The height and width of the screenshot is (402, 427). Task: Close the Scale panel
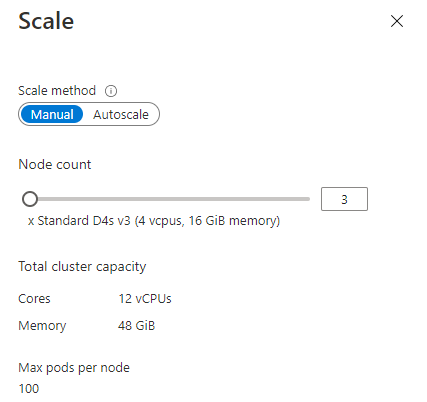[x=397, y=21]
